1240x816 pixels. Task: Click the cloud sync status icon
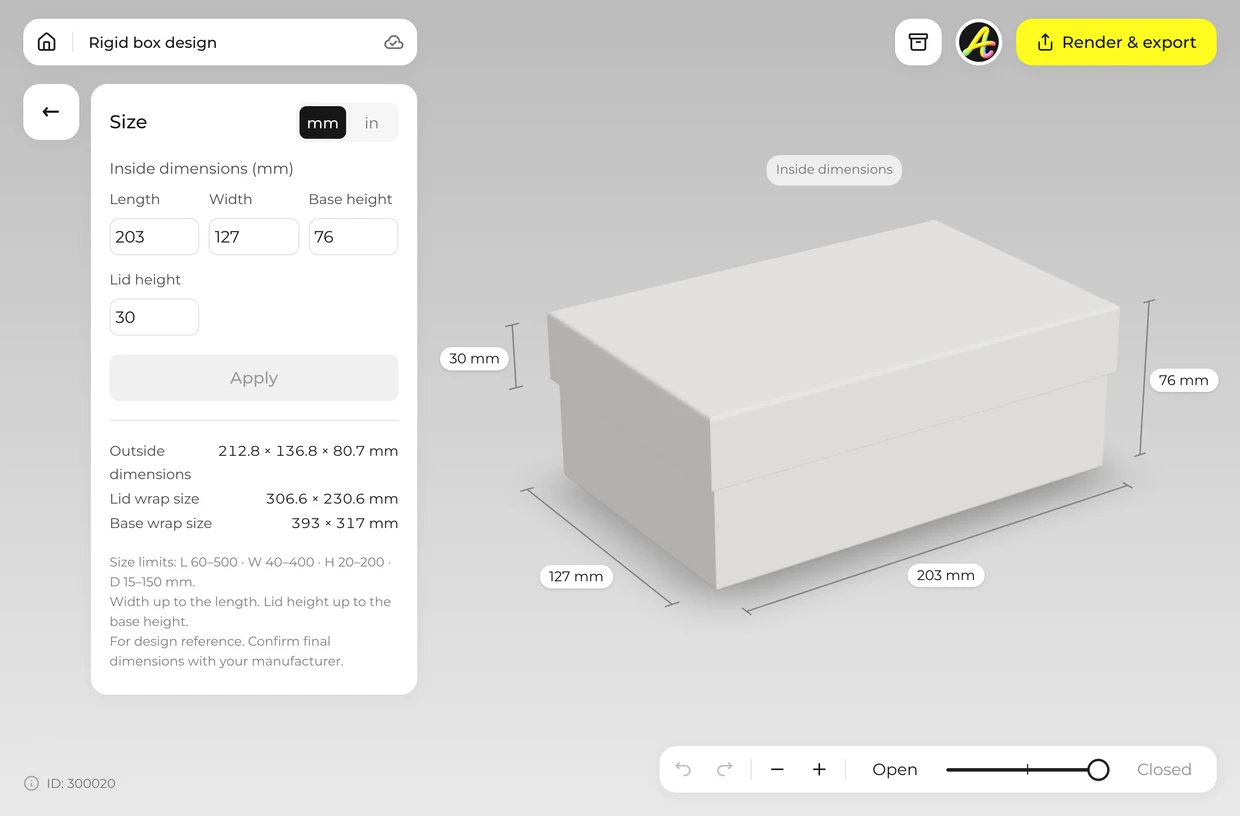coord(394,42)
